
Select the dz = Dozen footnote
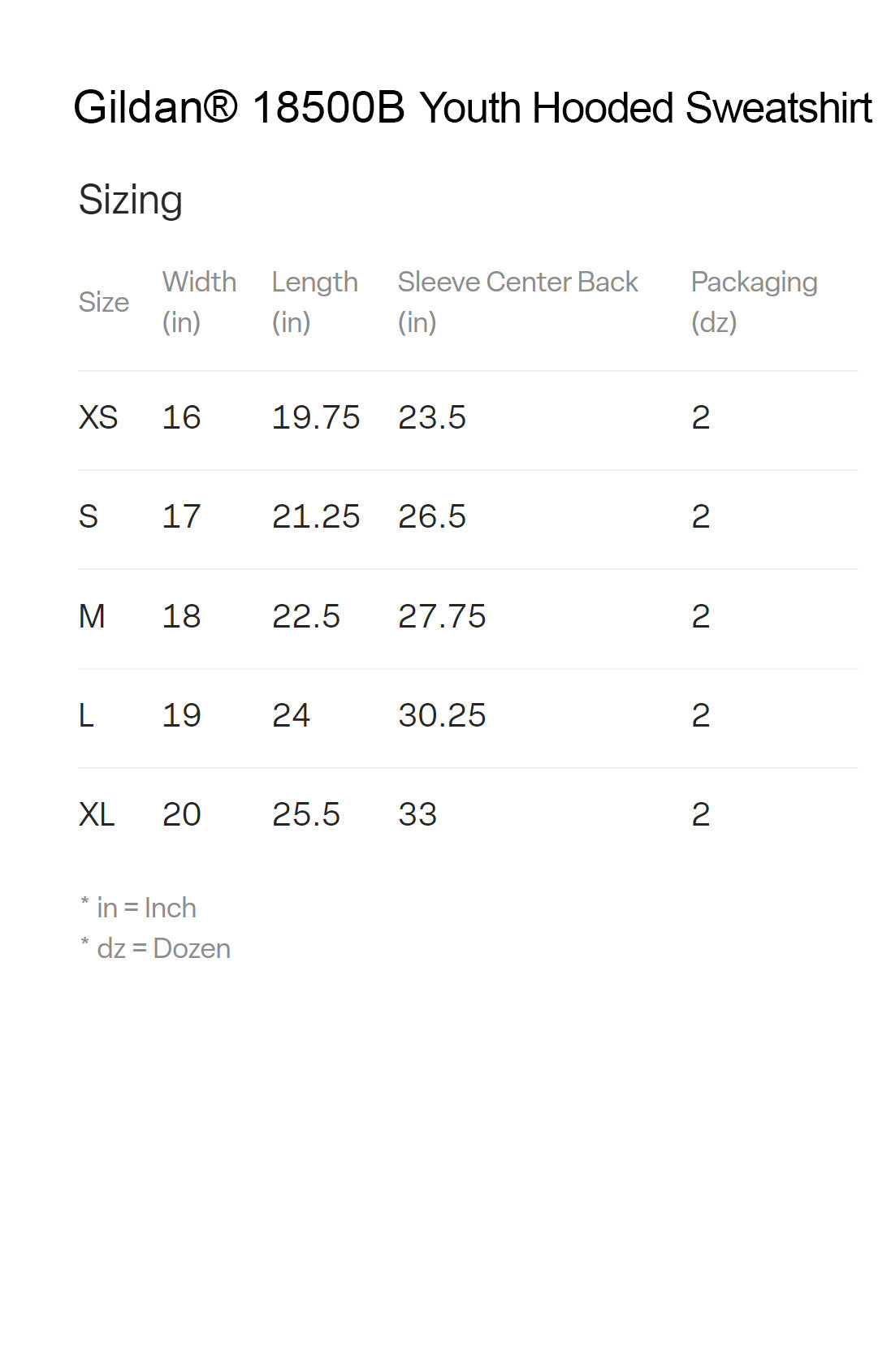click(156, 948)
